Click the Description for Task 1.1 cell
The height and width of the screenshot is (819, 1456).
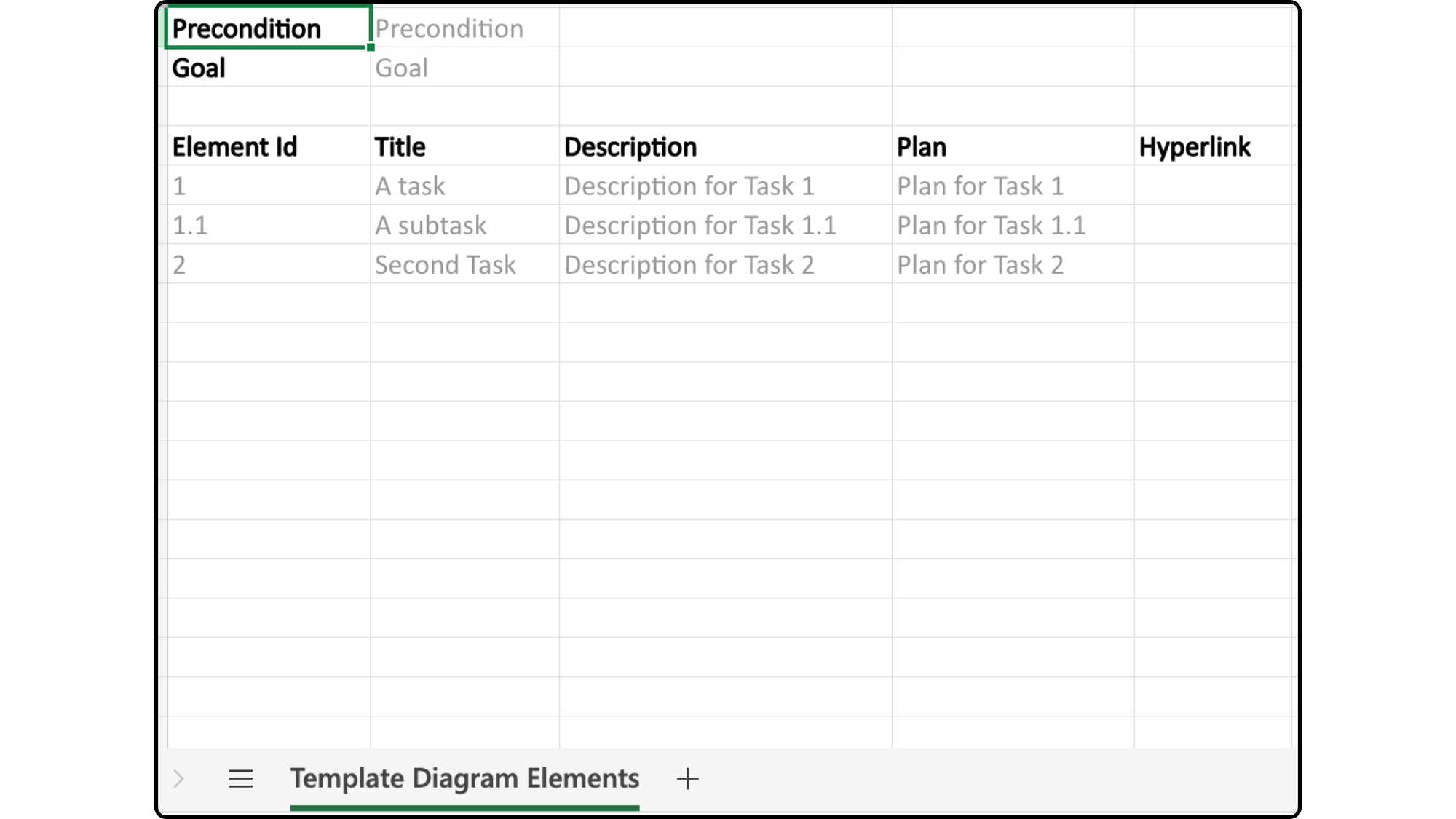point(724,225)
